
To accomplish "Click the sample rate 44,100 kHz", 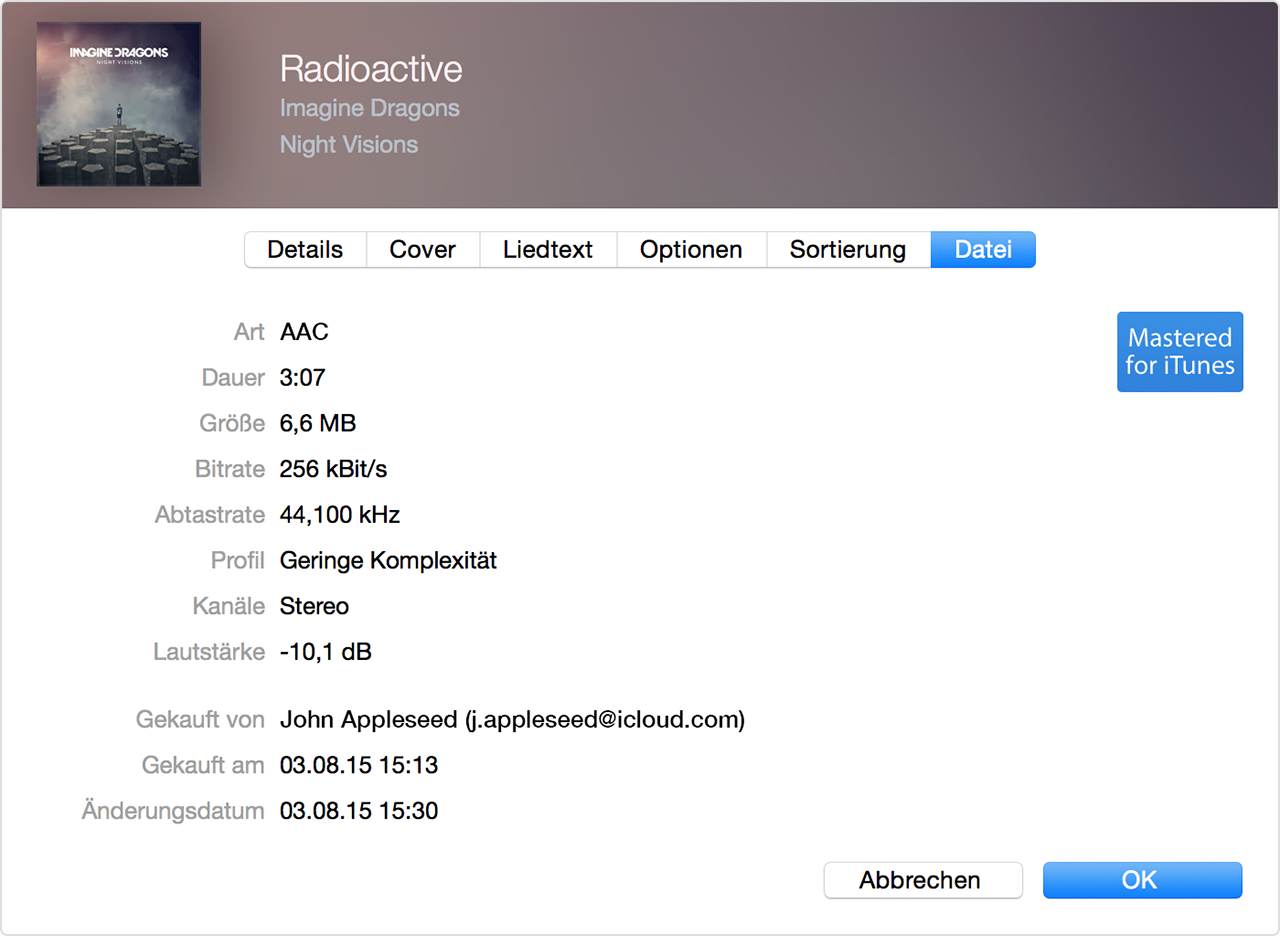I will point(340,515).
